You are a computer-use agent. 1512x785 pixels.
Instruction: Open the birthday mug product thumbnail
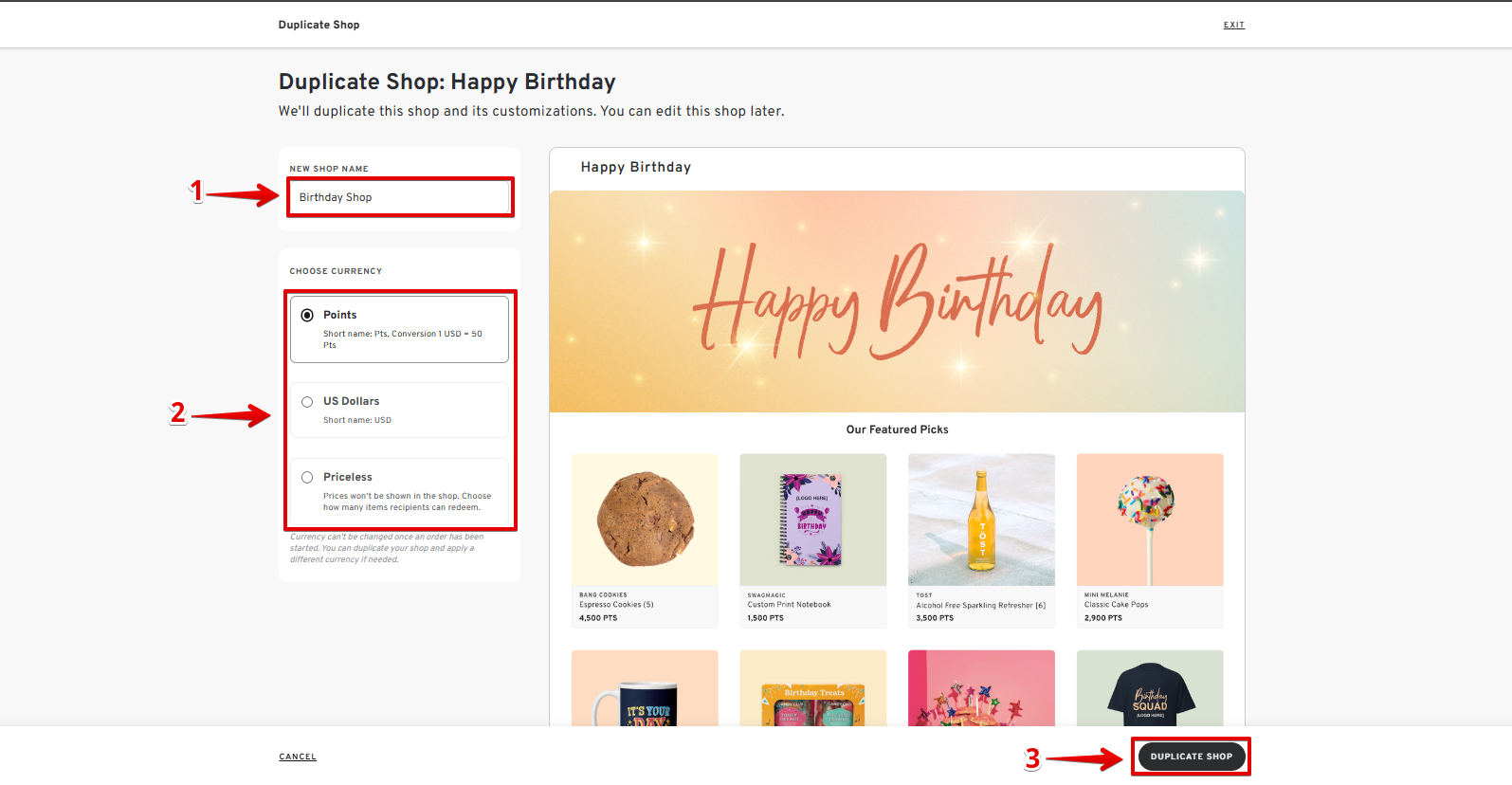(x=645, y=689)
